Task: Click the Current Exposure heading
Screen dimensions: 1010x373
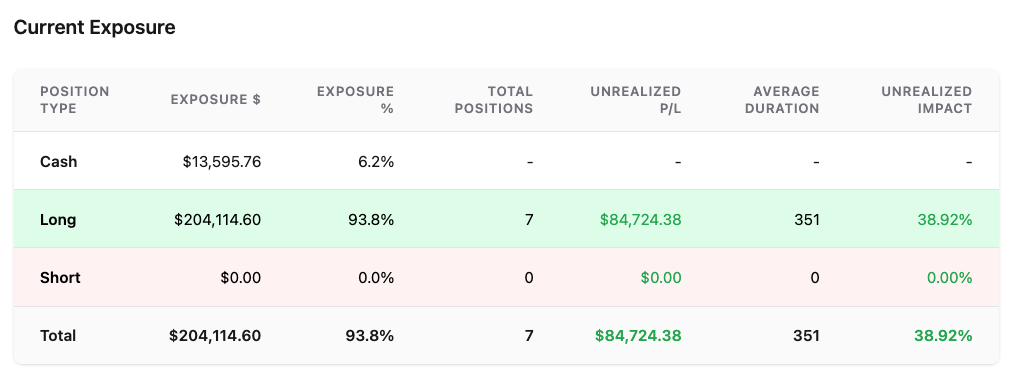Action: pyautogui.click(x=95, y=28)
